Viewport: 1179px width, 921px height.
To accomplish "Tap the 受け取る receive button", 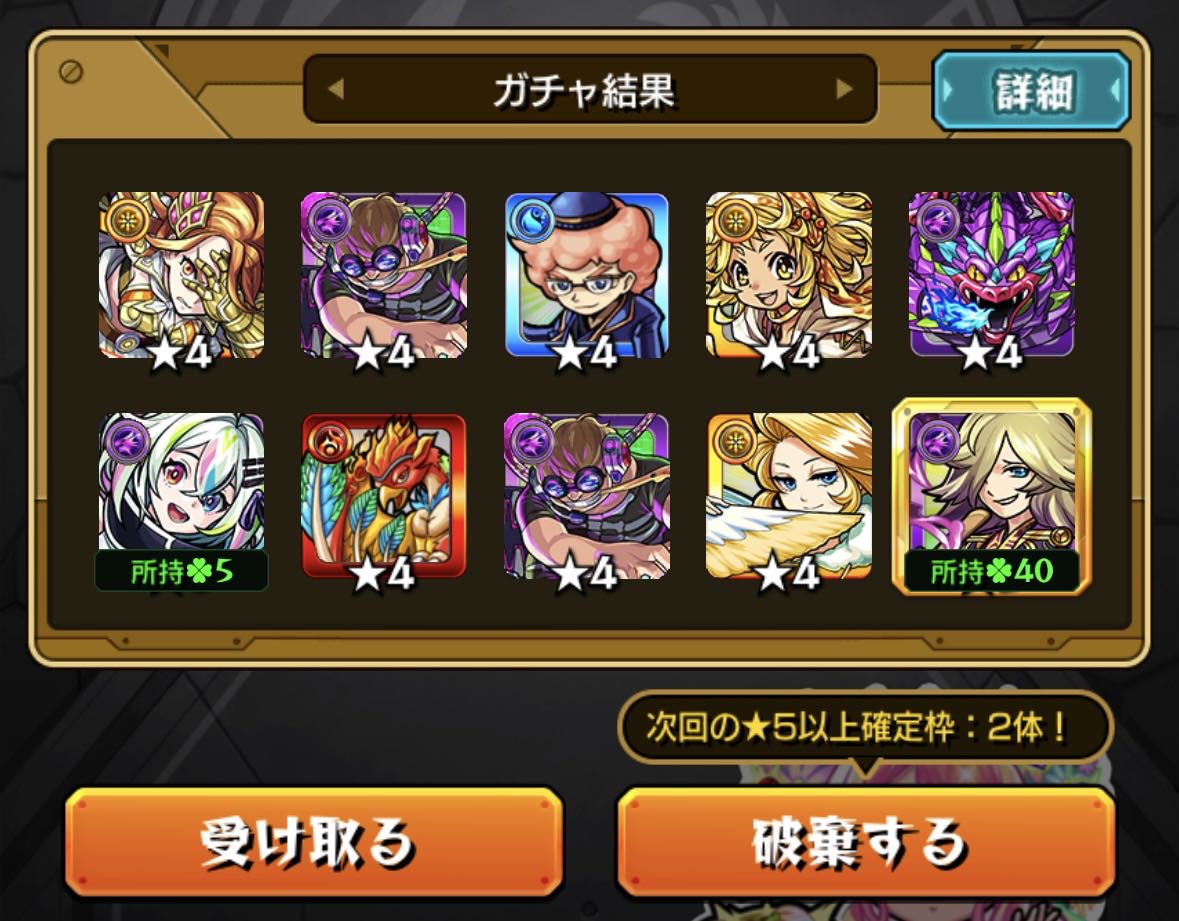I will [314, 841].
